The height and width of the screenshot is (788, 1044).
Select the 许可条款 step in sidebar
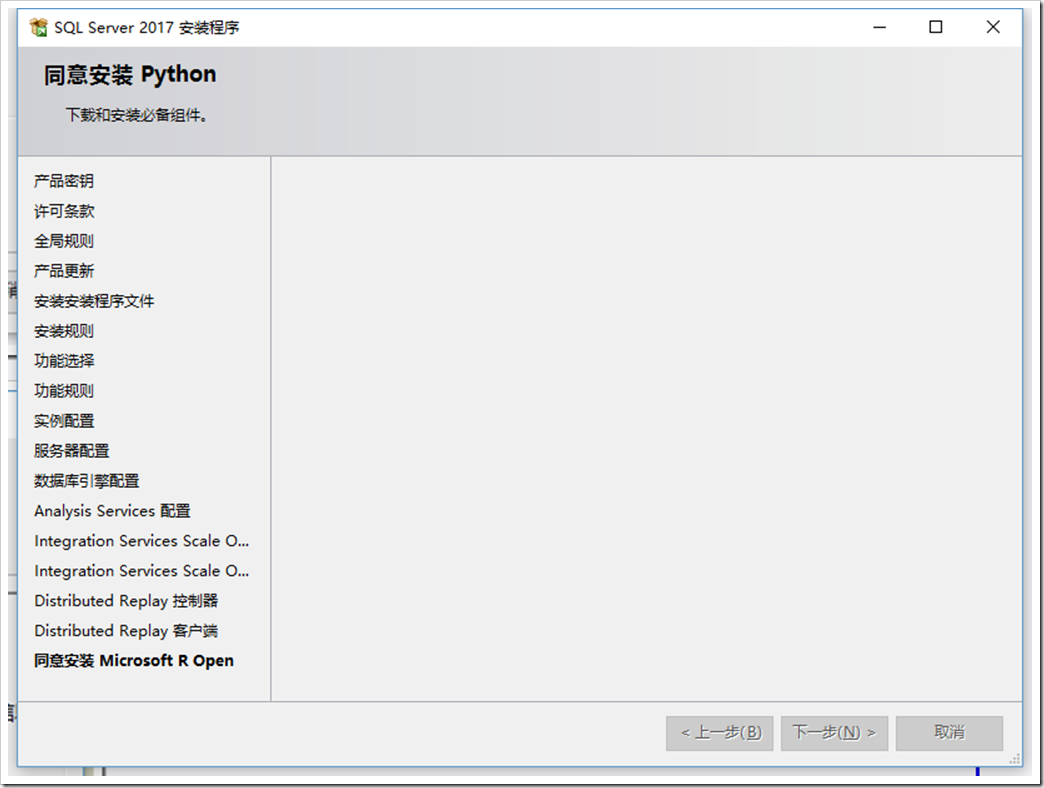point(64,211)
